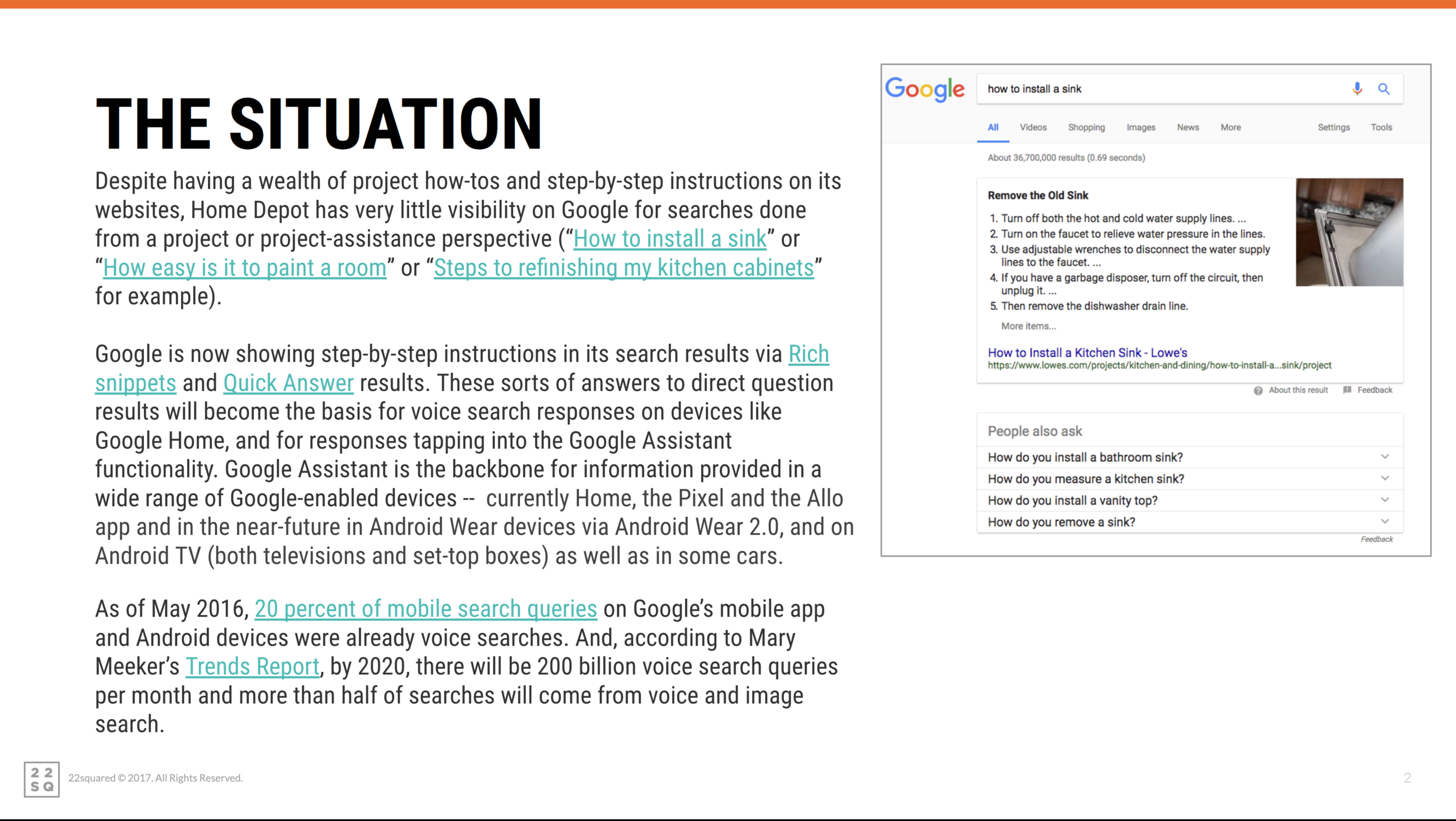Click the flag icon beside Feedback
Screen dimensions: 1456x821
click(x=1347, y=390)
